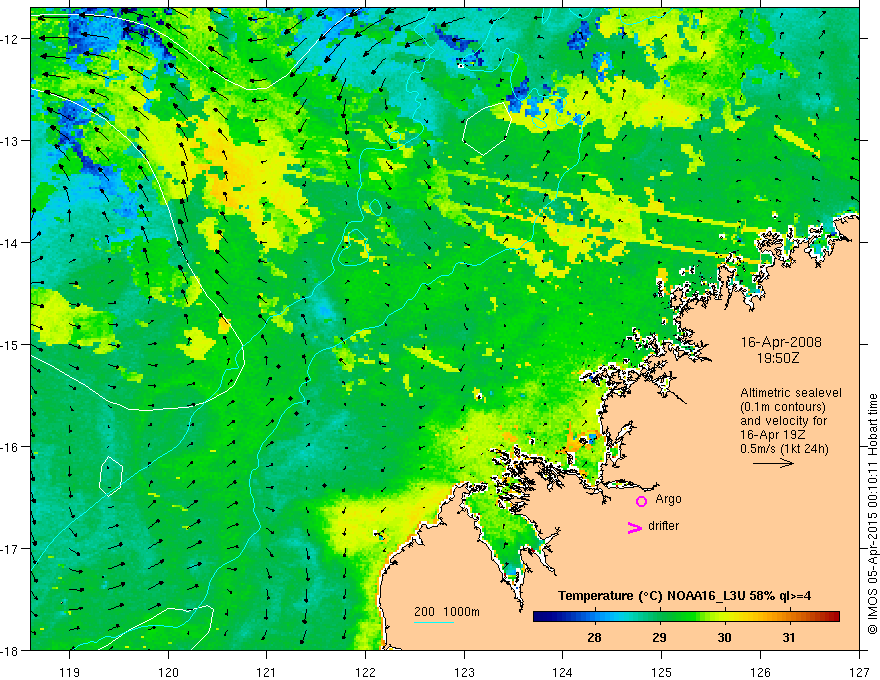Click the '16-Apr 19Z' caption line
Viewport: 880px width, 680px height.
click(770, 435)
